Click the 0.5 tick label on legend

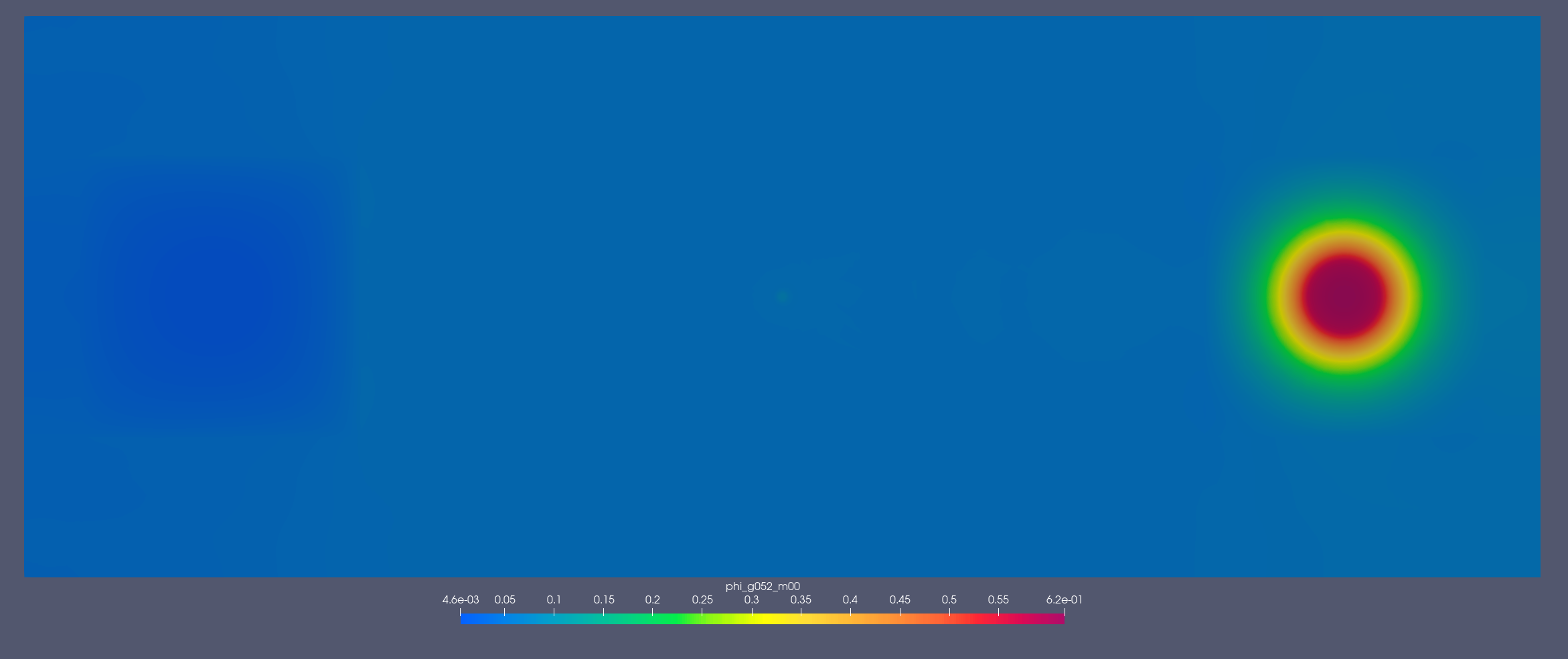point(949,599)
